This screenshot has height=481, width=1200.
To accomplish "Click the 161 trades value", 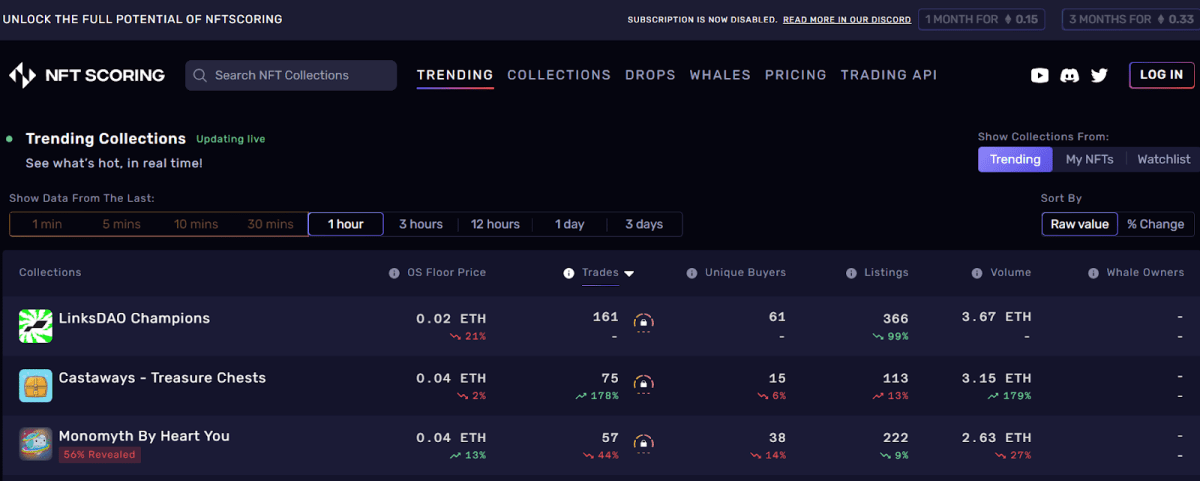I will (606, 318).
